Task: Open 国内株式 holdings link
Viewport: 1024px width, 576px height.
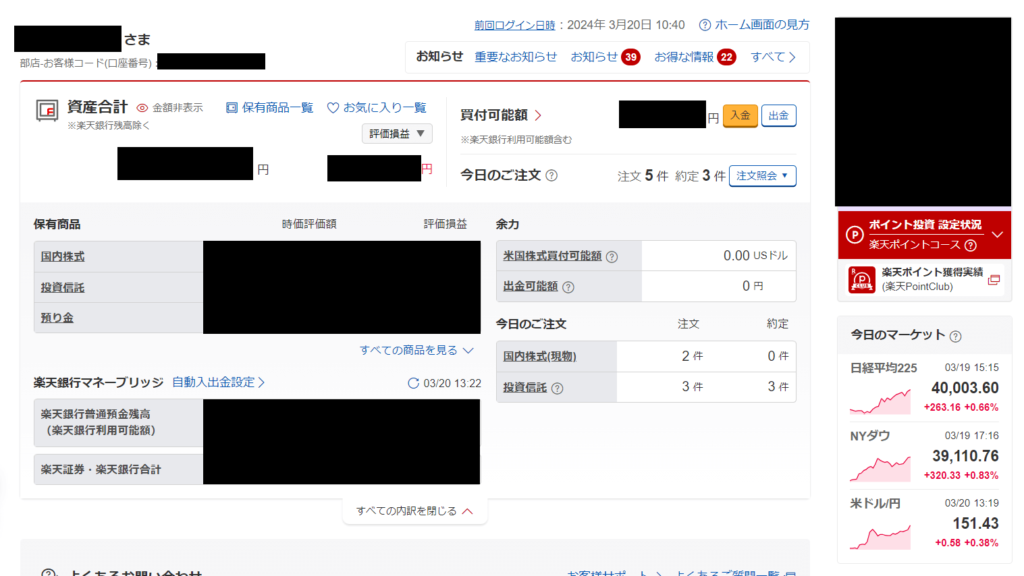Action: tap(63, 257)
